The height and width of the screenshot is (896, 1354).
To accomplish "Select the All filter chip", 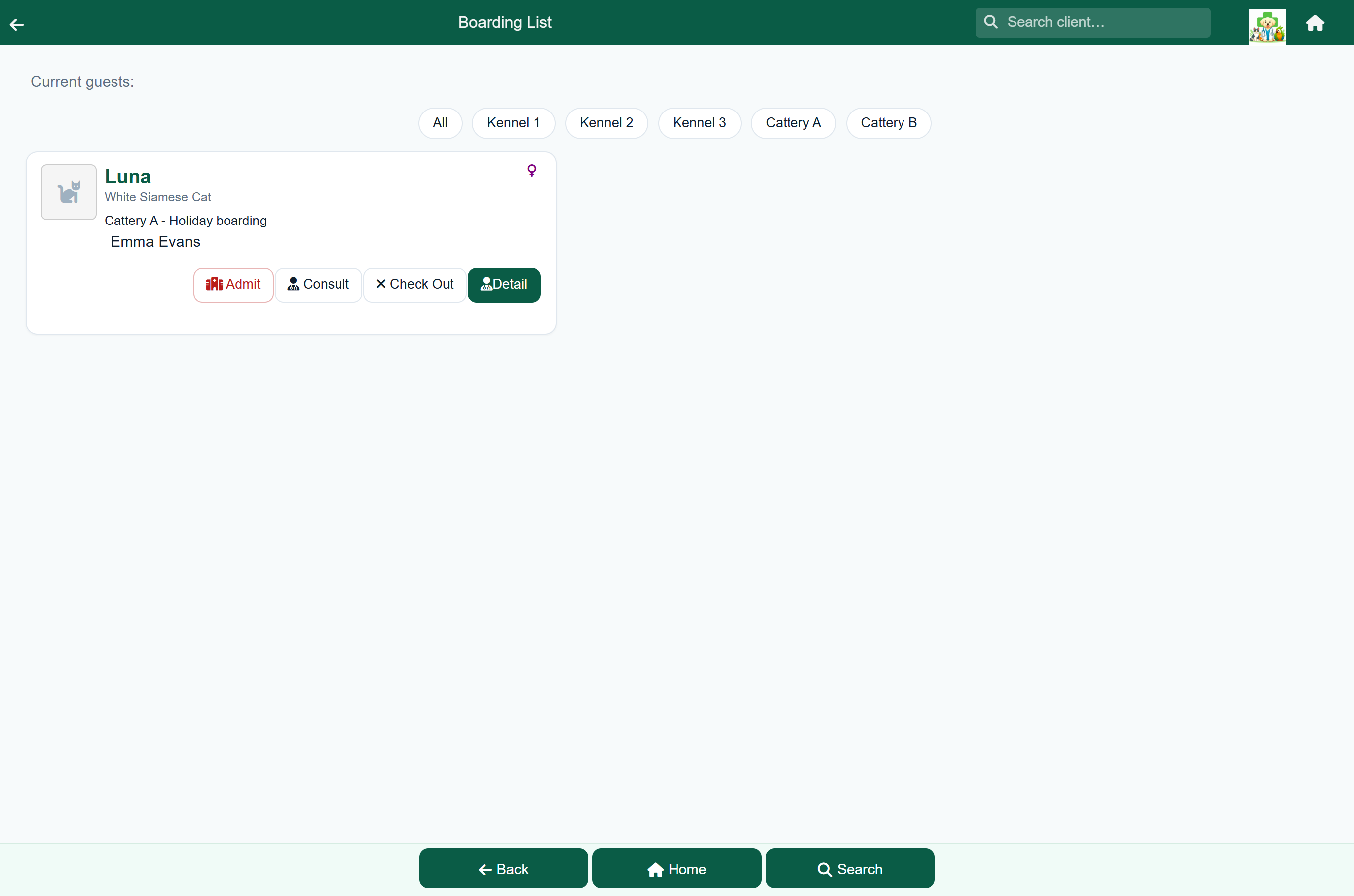I will point(440,123).
